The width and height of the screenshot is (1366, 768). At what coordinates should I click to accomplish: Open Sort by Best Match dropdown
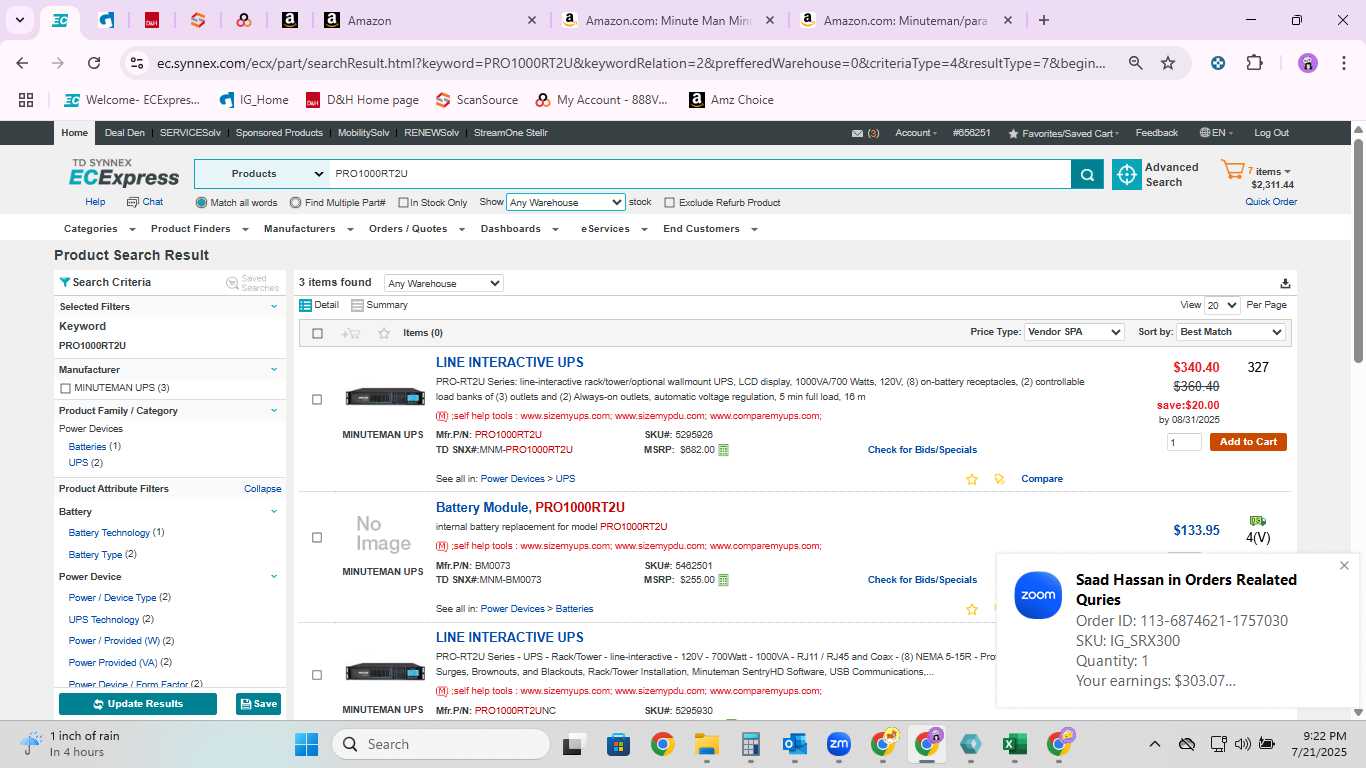(1231, 332)
